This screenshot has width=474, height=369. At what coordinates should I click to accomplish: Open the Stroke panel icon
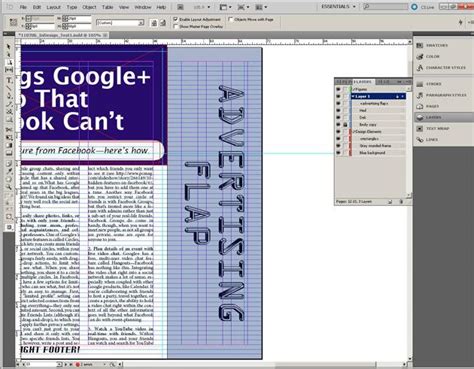[x=420, y=84]
